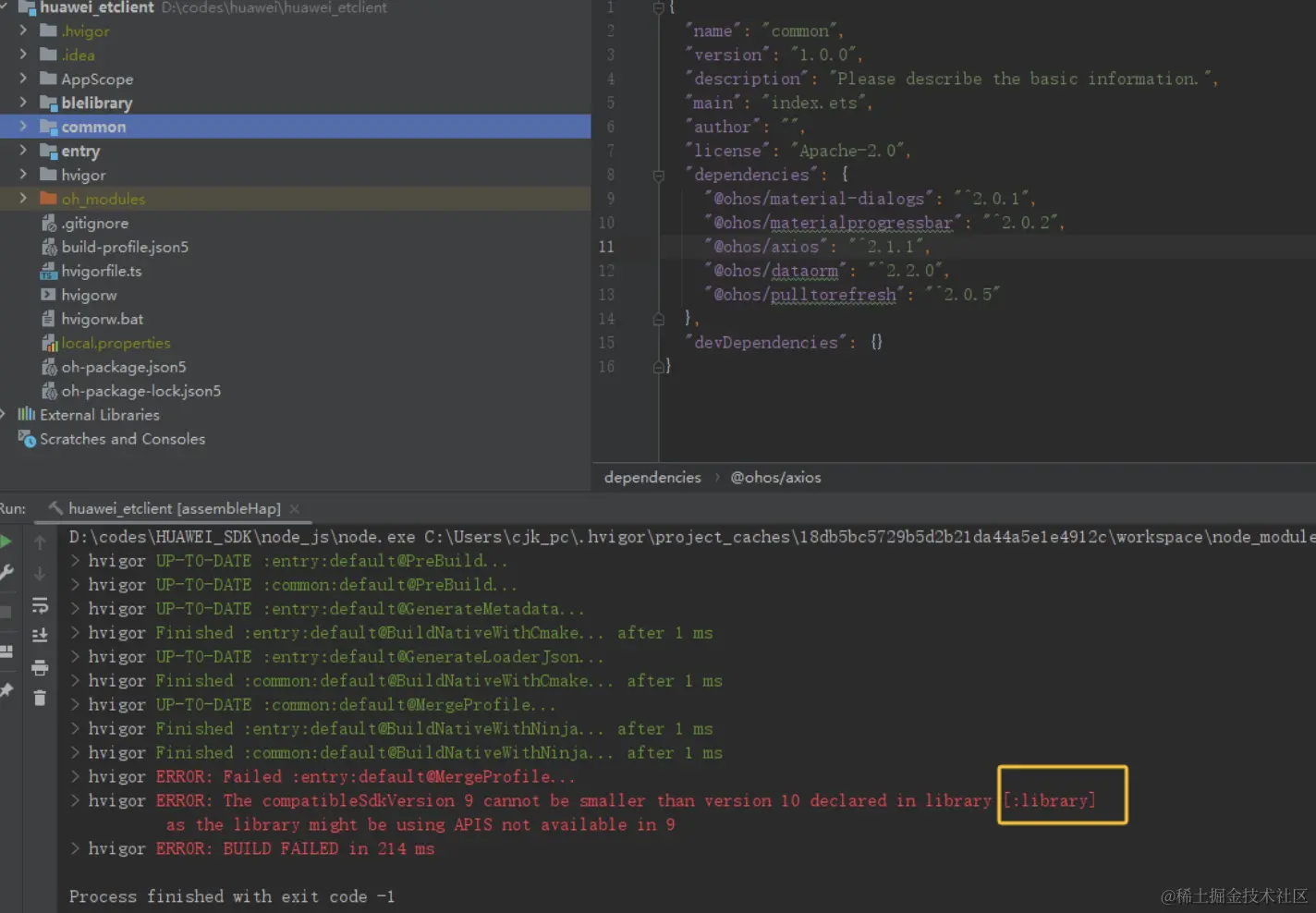The image size is (1316, 913).
Task: Click the dependencies breadcrumb
Action: [x=652, y=478]
